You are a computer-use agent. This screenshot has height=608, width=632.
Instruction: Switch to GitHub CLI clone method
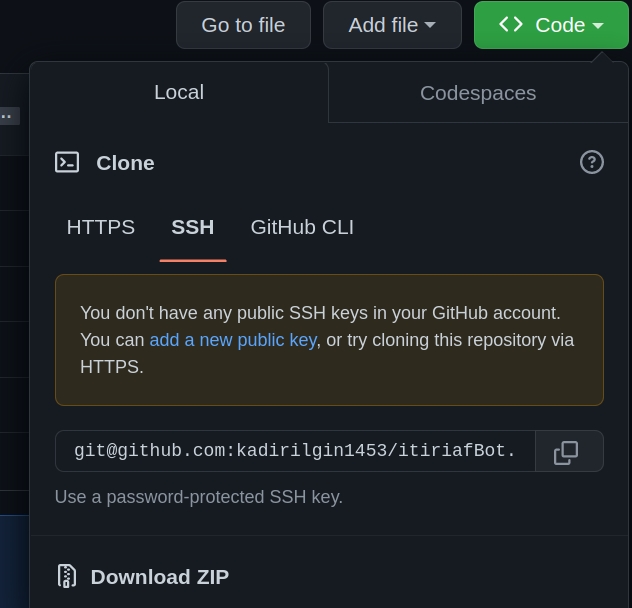pos(302,227)
